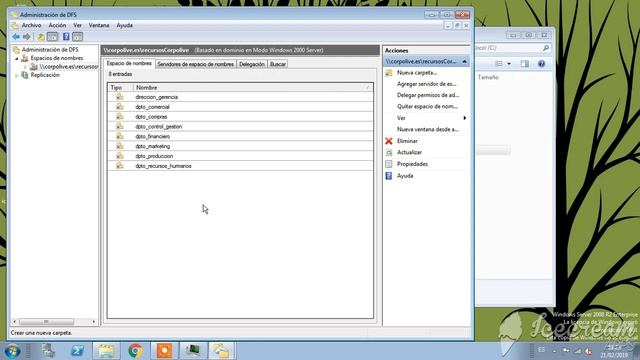640x360 pixels.
Task: Click the up-one-level folder toolbar icon
Action: point(40,37)
